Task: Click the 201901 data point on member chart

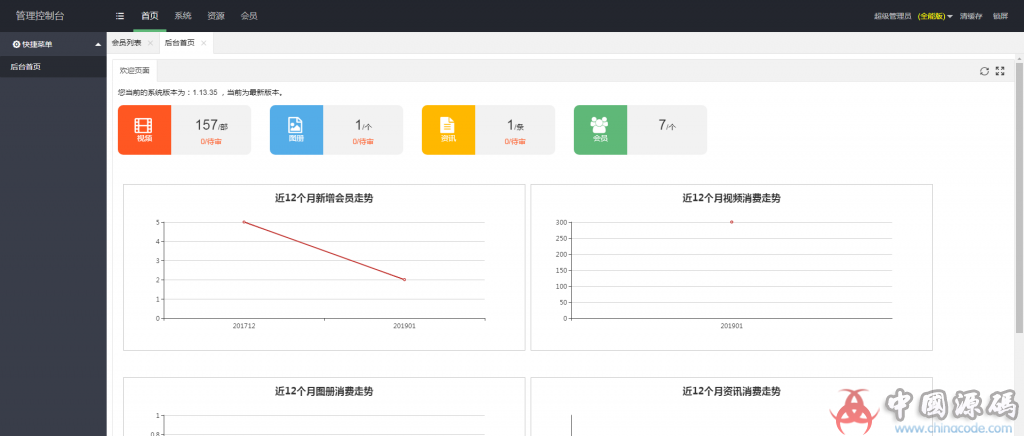Action: pos(404,279)
